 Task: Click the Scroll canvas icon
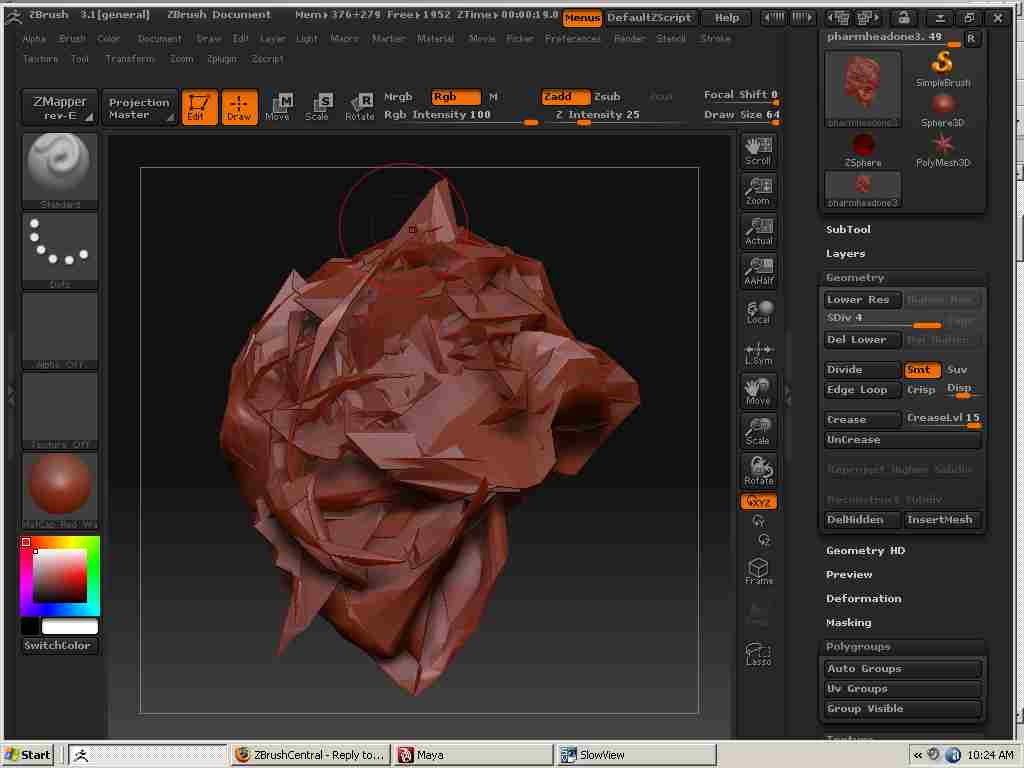click(x=758, y=151)
